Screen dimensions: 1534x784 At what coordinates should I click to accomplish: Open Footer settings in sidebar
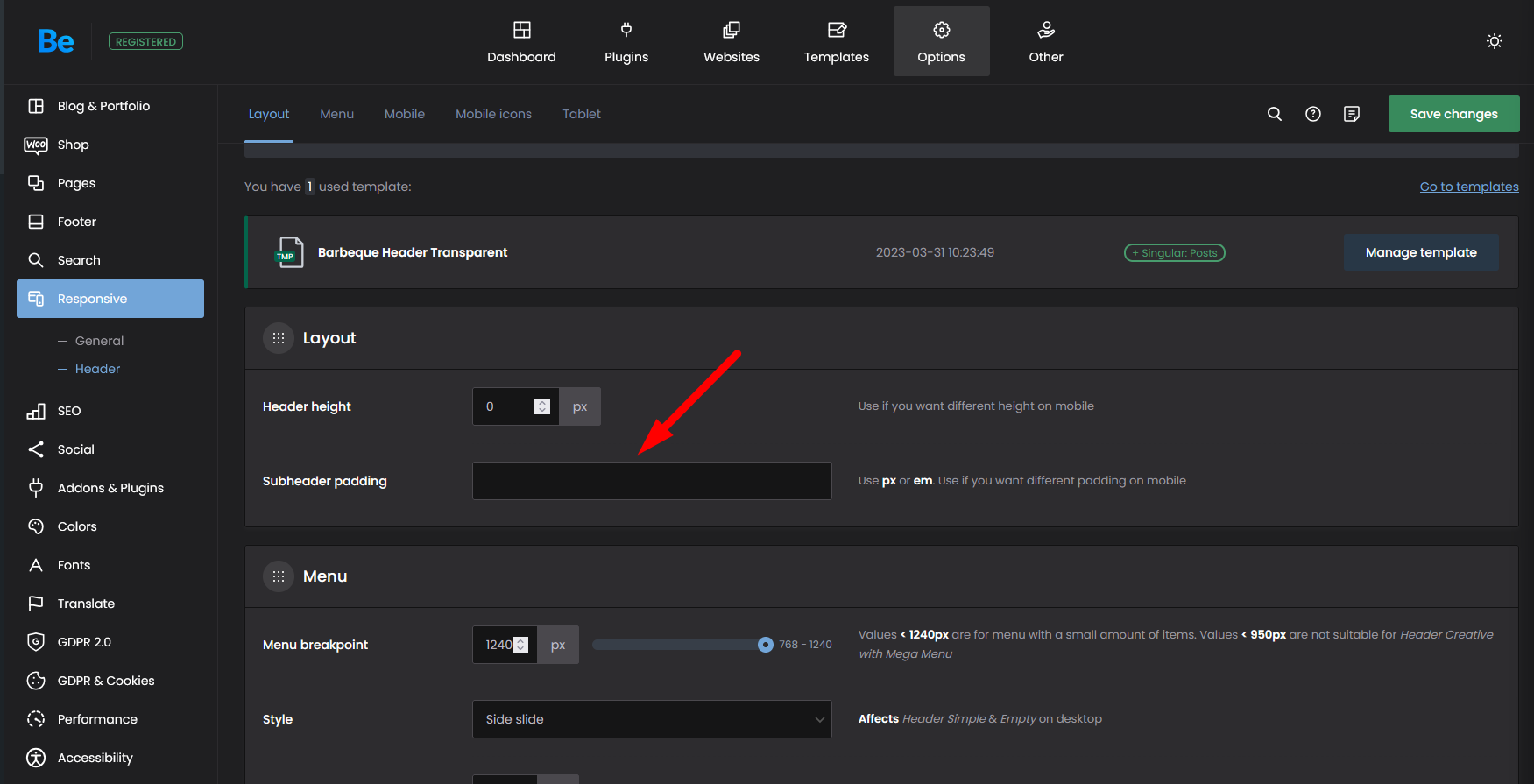110,222
